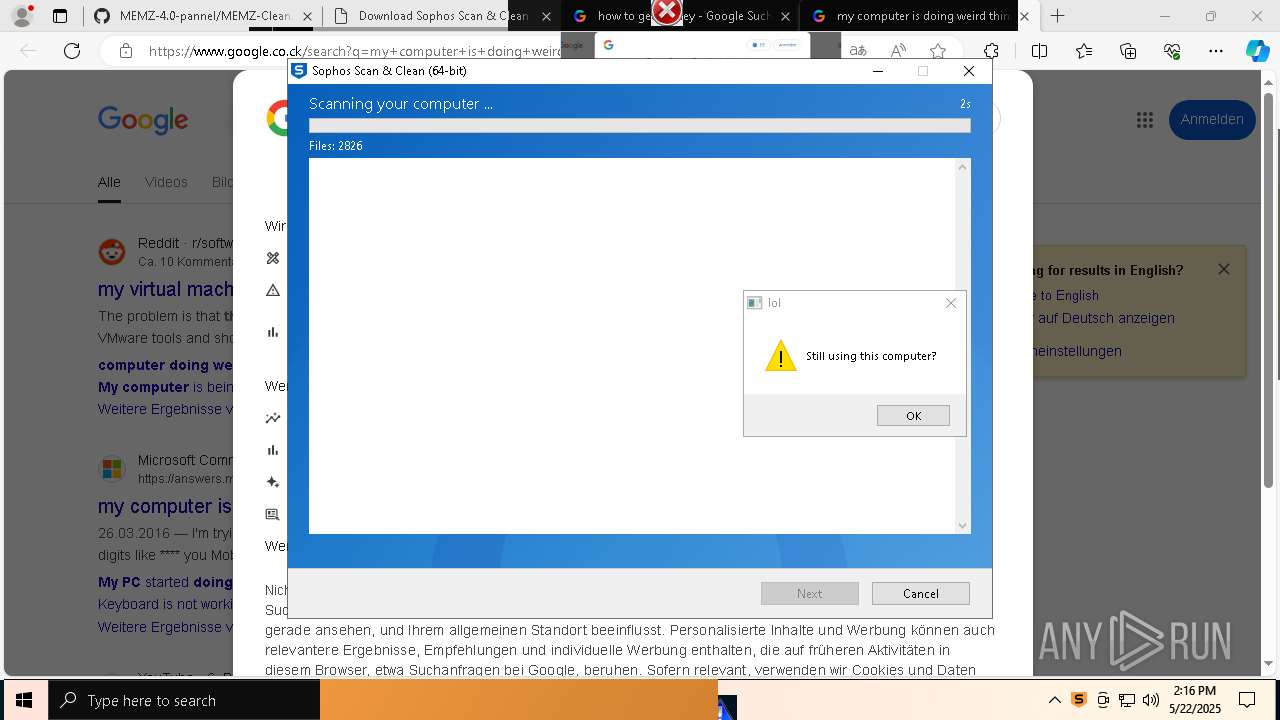Open the Reddit 'my virtual mach' result
1280x720 pixels.
pos(165,289)
